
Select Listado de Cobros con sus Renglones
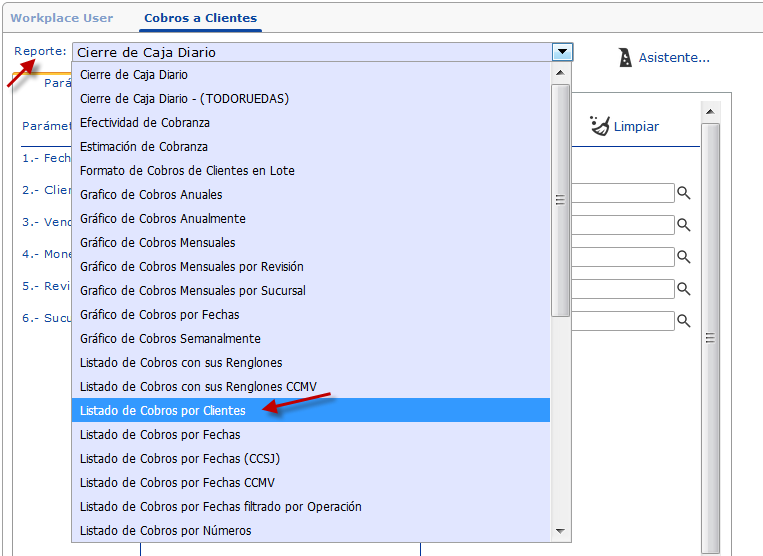pos(311,363)
